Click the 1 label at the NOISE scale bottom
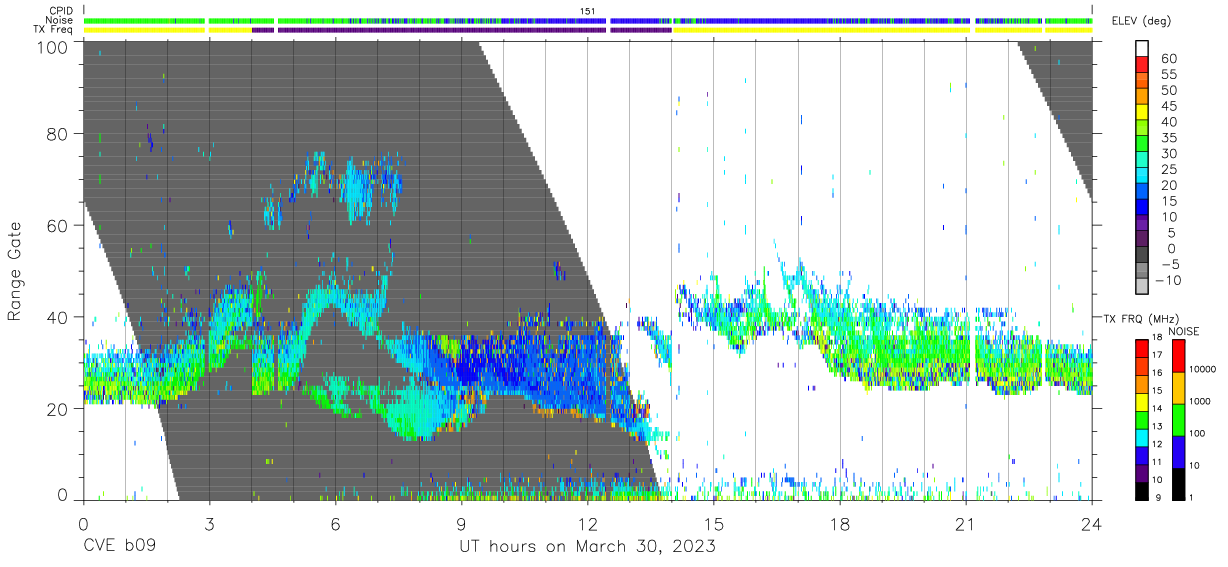 [1192, 497]
